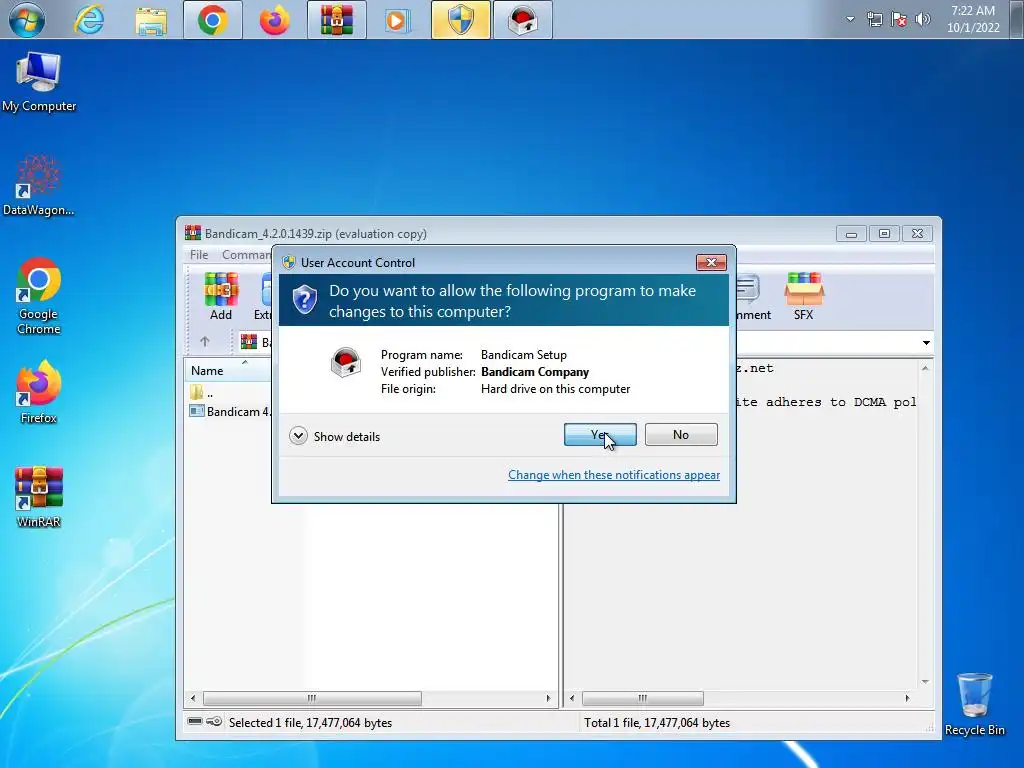Click the comment pane horizontal scrollbar
Viewport: 1024px width, 768px height.
click(x=643, y=698)
